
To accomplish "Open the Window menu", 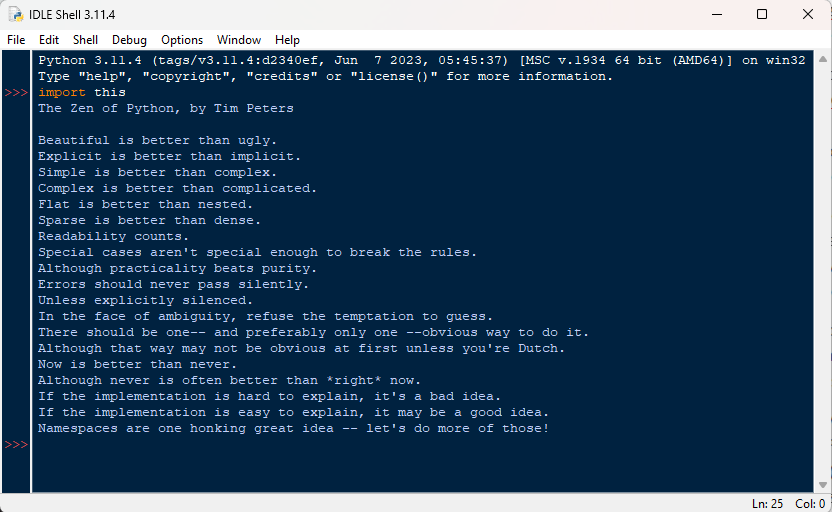I will tap(239, 40).
